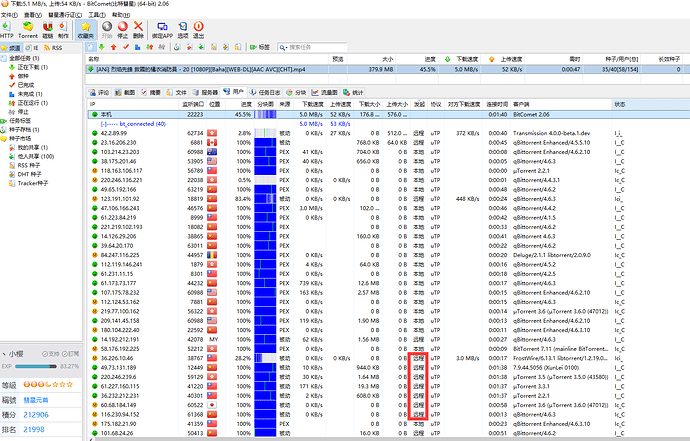690x441 pixels.
Task: Open the 文件 files tab in details
Action: coord(176,92)
